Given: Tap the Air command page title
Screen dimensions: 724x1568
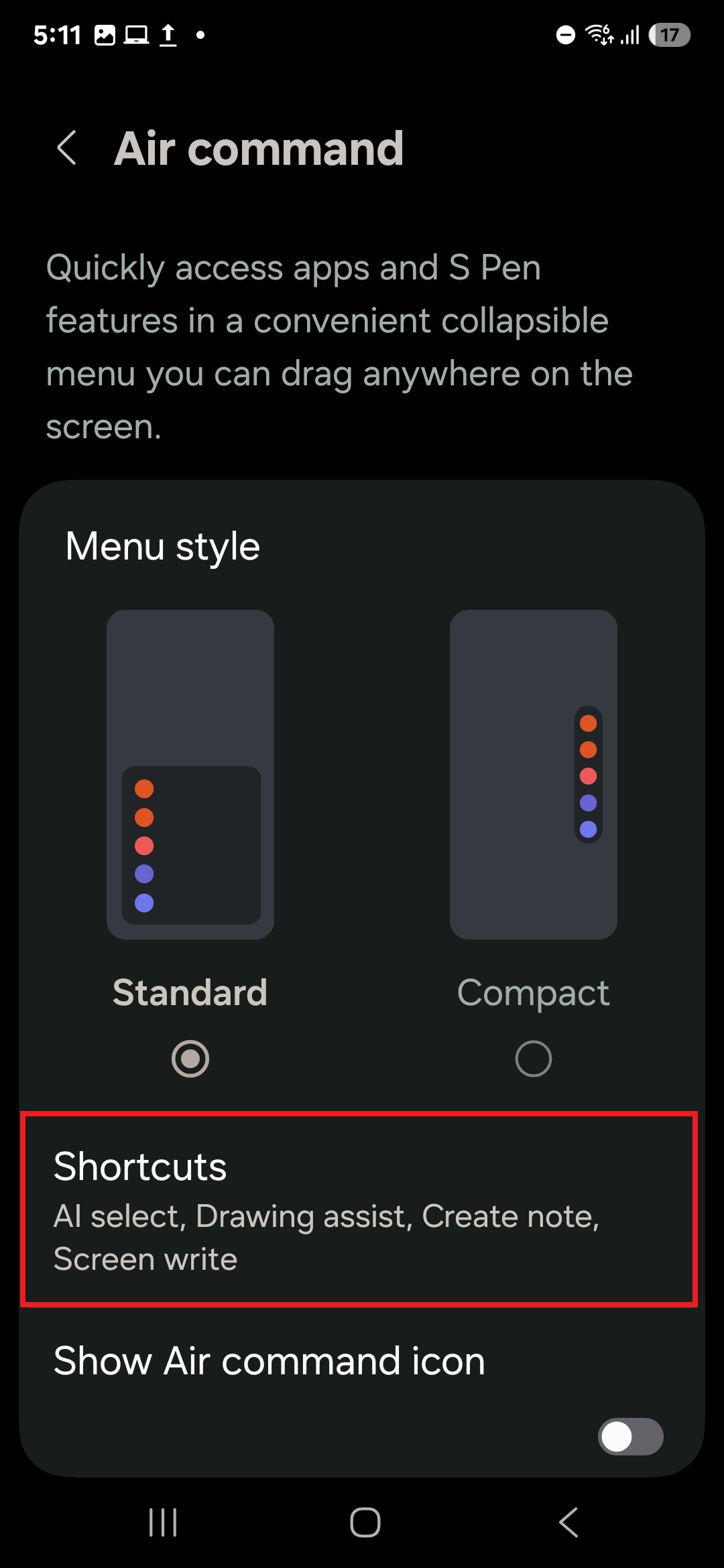Looking at the screenshot, I should click(259, 148).
